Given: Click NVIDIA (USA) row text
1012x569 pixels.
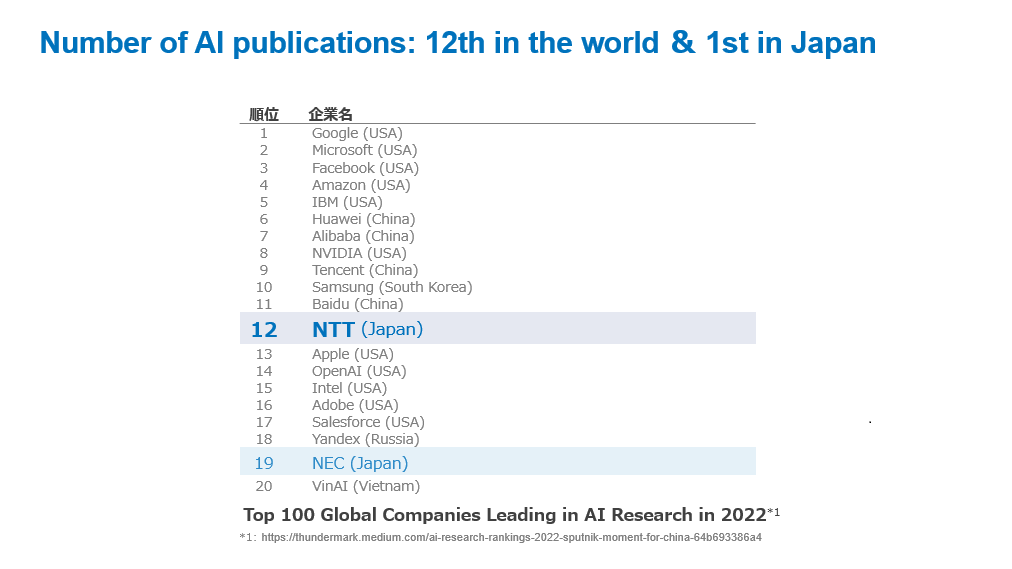Looking at the screenshot, I should pyautogui.click(x=359, y=253).
